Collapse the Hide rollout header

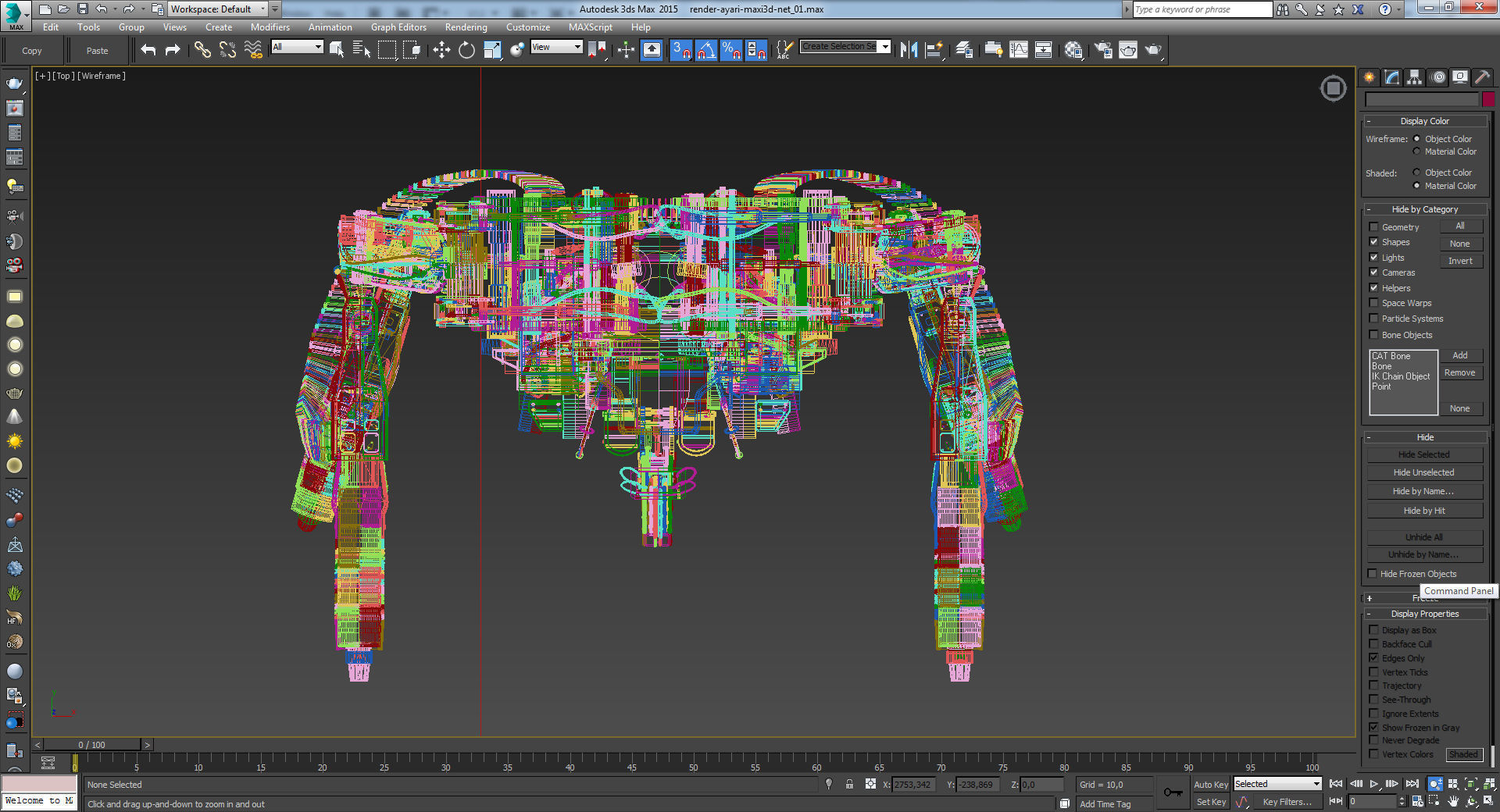(x=1424, y=437)
